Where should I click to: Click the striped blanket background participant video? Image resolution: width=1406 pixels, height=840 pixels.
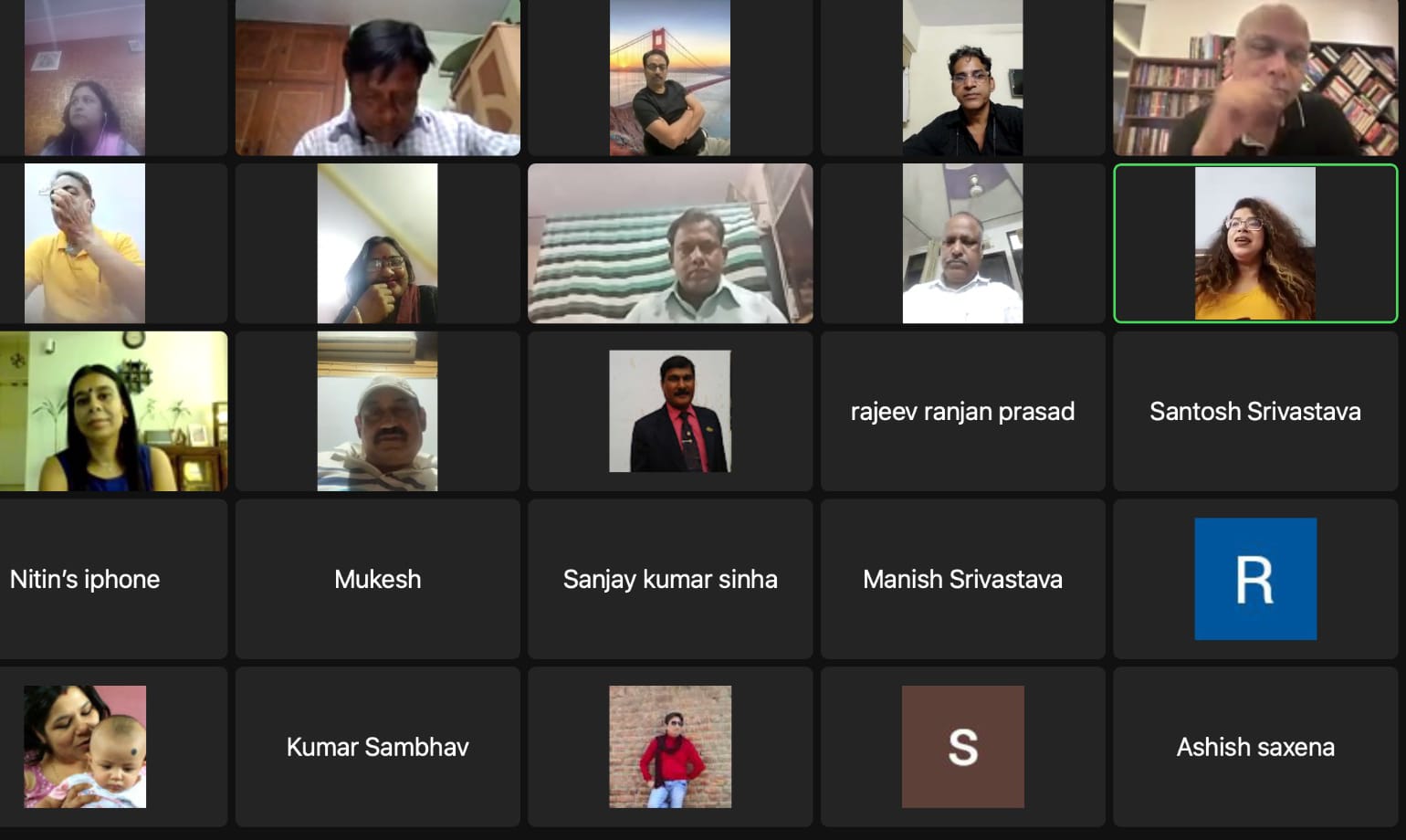point(670,243)
